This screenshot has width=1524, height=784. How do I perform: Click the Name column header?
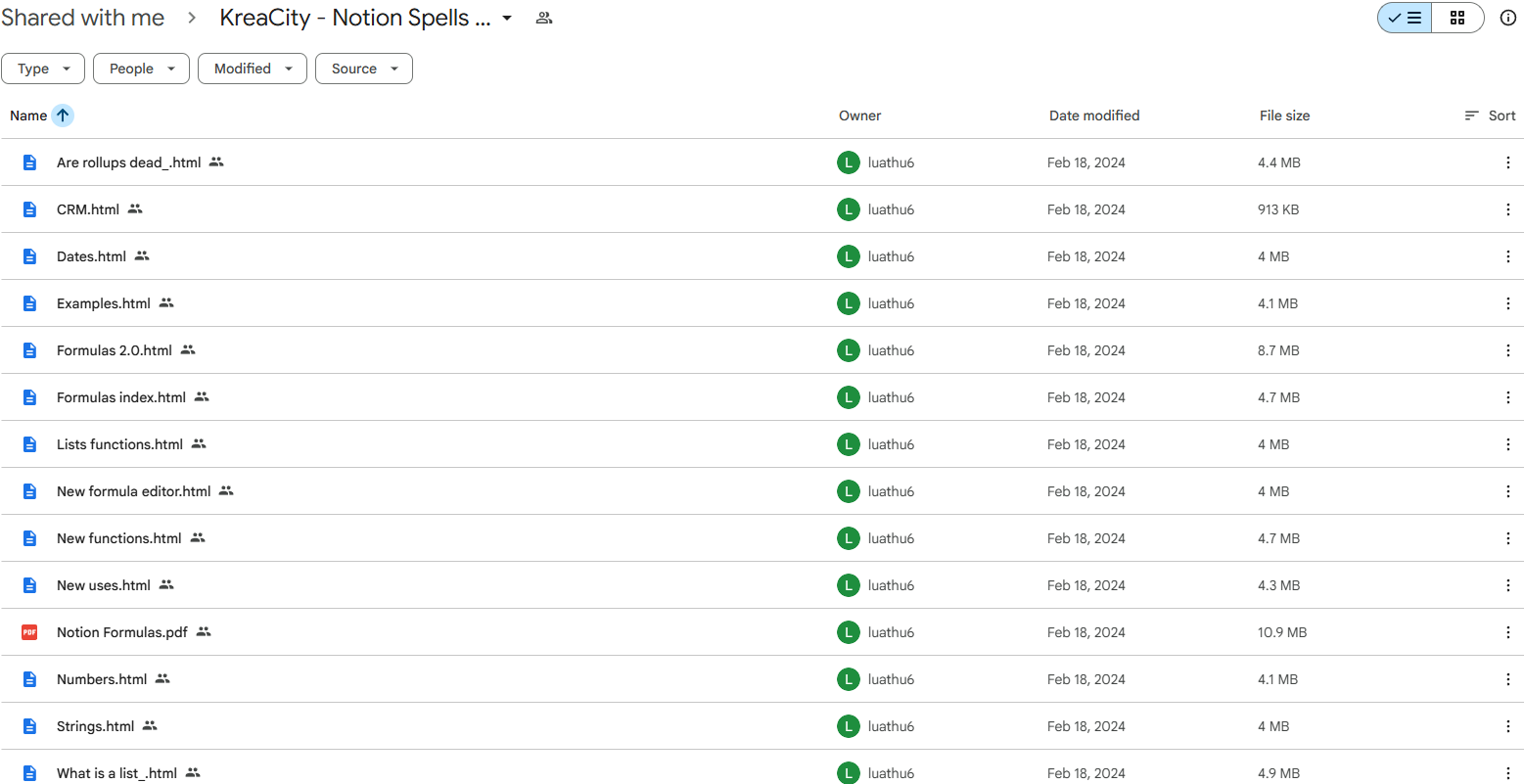pos(28,115)
